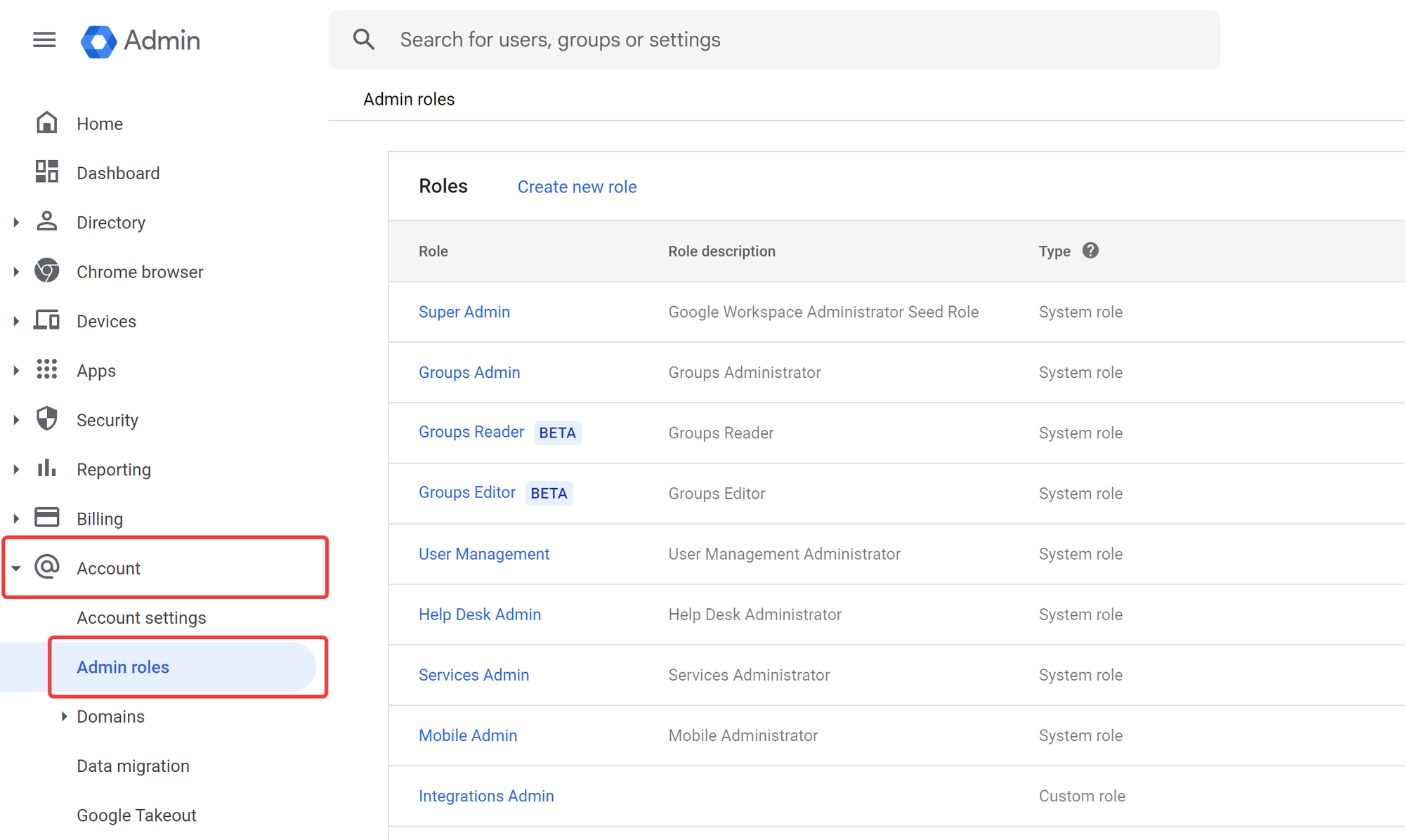This screenshot has width=1405, height=840.
Task: Collapse the Account section arrow
Action: tap(16, 568)
